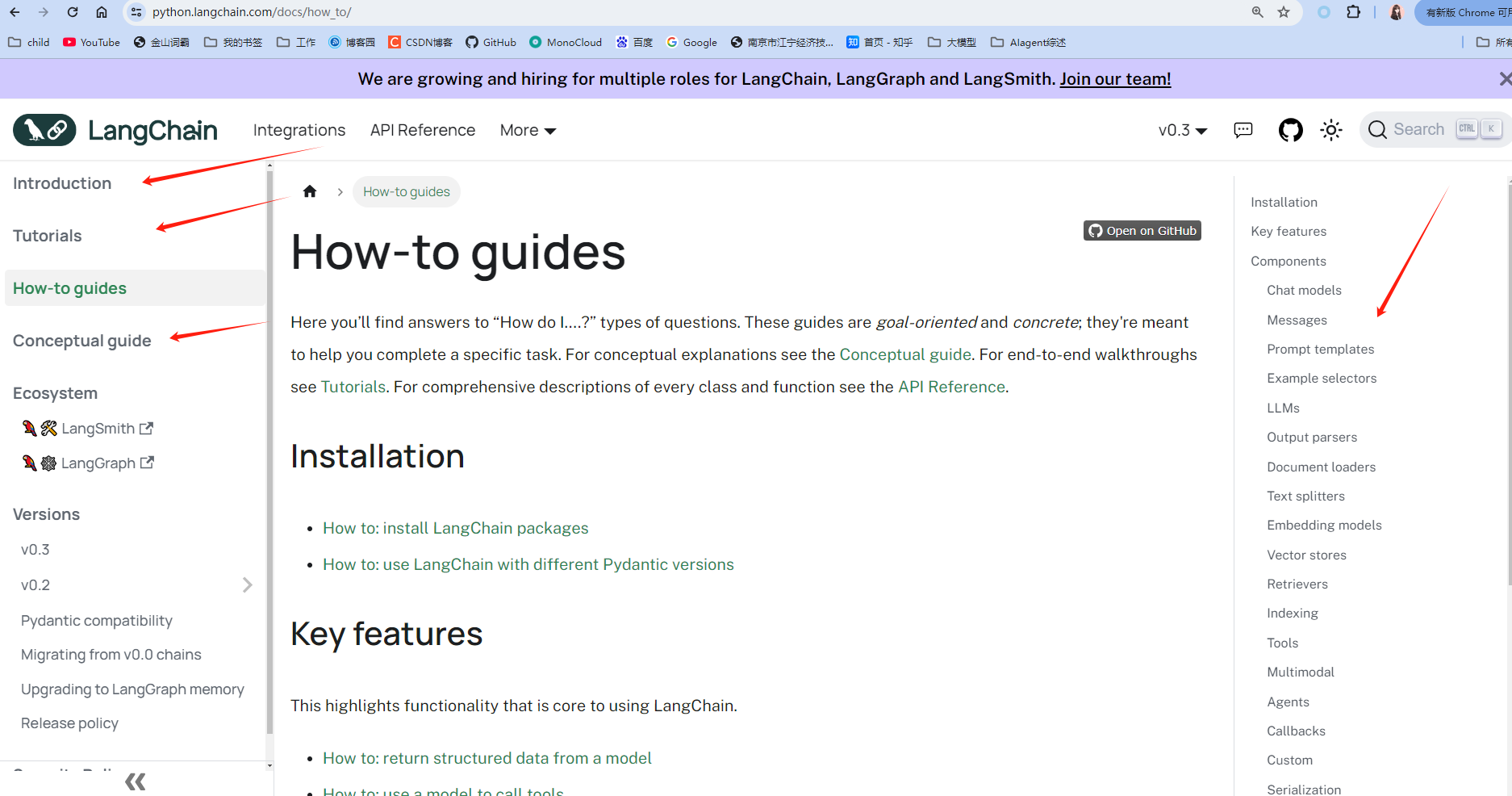Viewport: 1512px width, 796px height.
Task: Jump to Vector stores in table of contents
Action: tap(1306, 555)
